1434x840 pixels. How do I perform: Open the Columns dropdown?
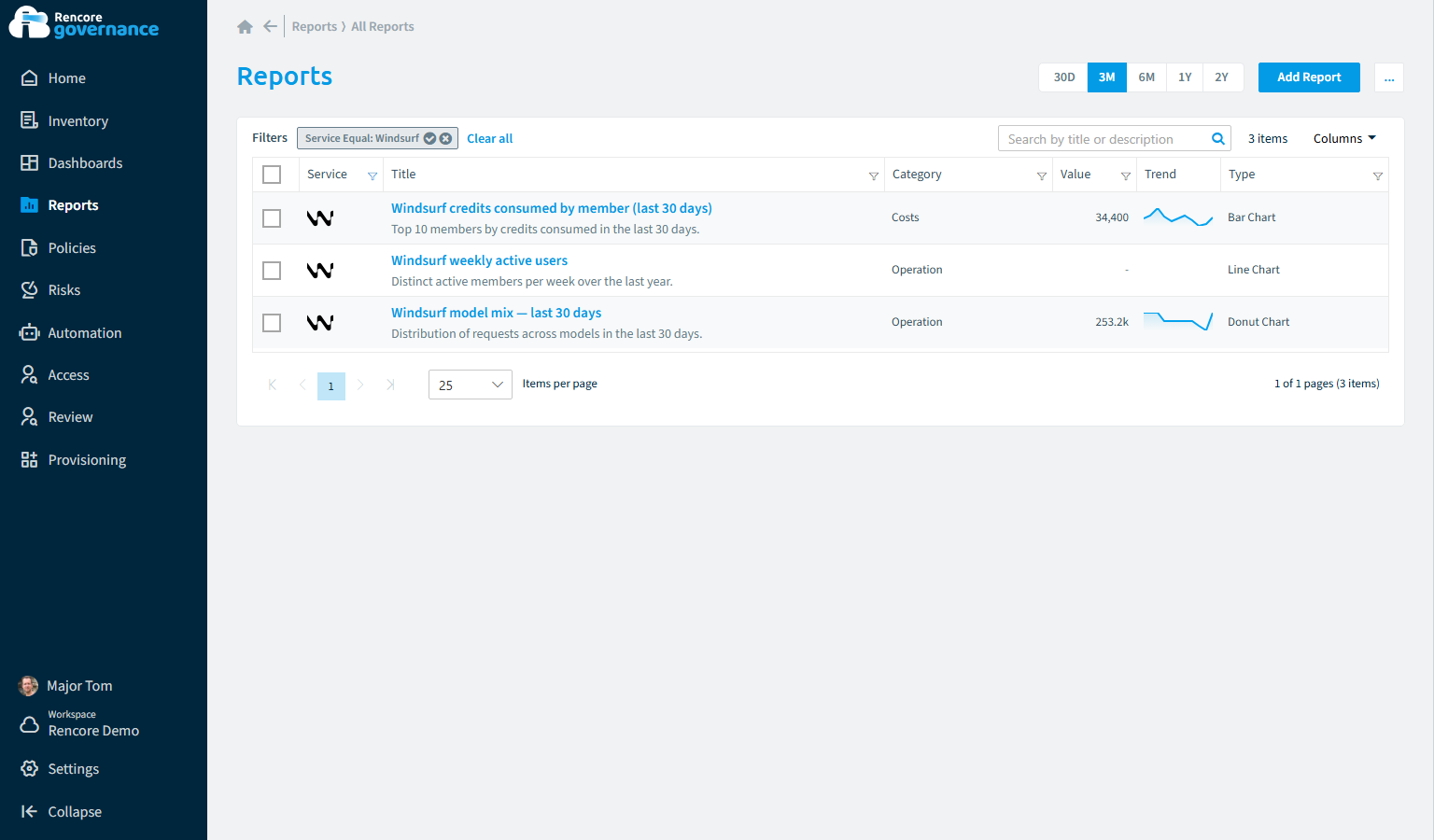click(x=1344, y=138)
